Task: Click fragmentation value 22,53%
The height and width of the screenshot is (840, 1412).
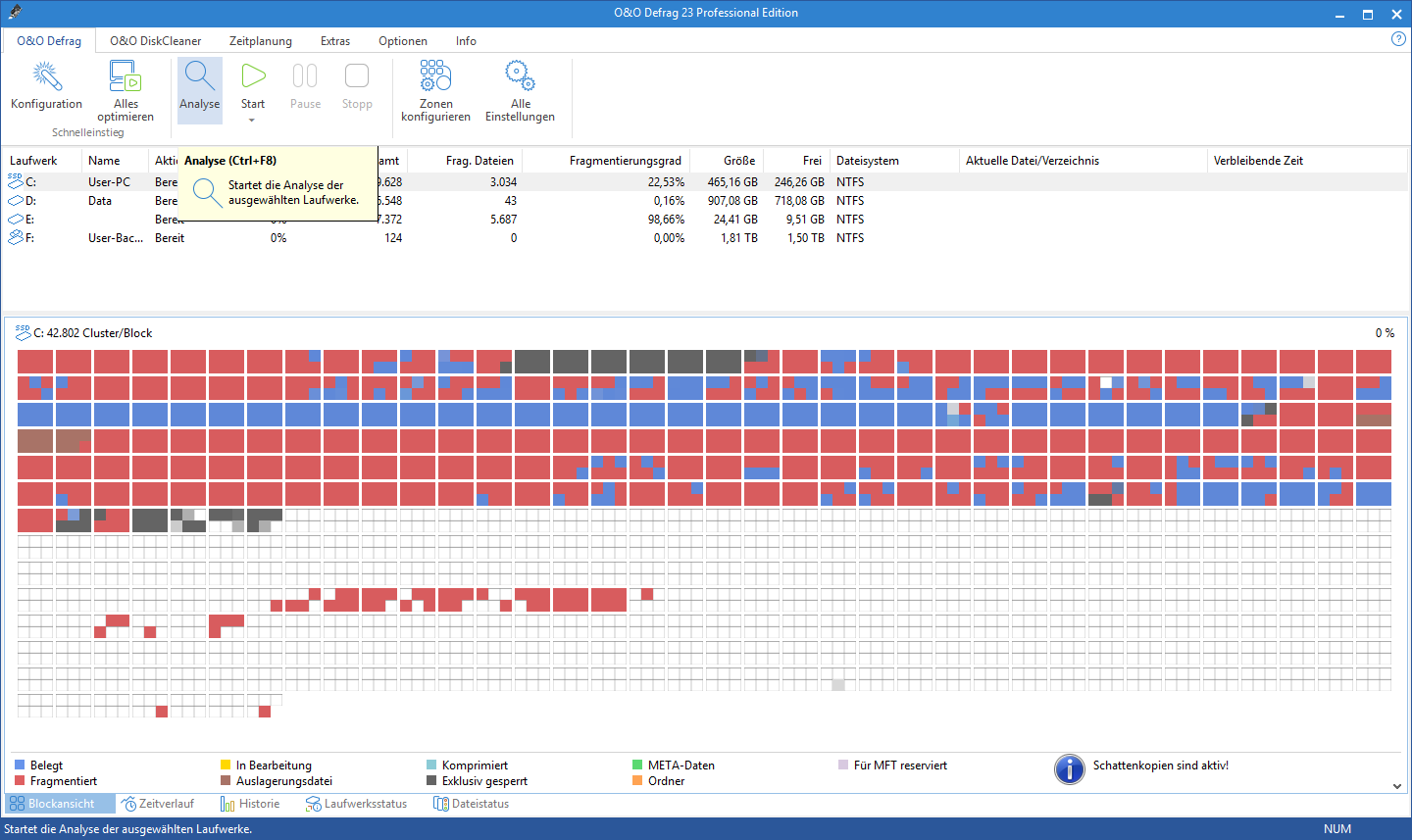Action: click(x=666, y=182)
